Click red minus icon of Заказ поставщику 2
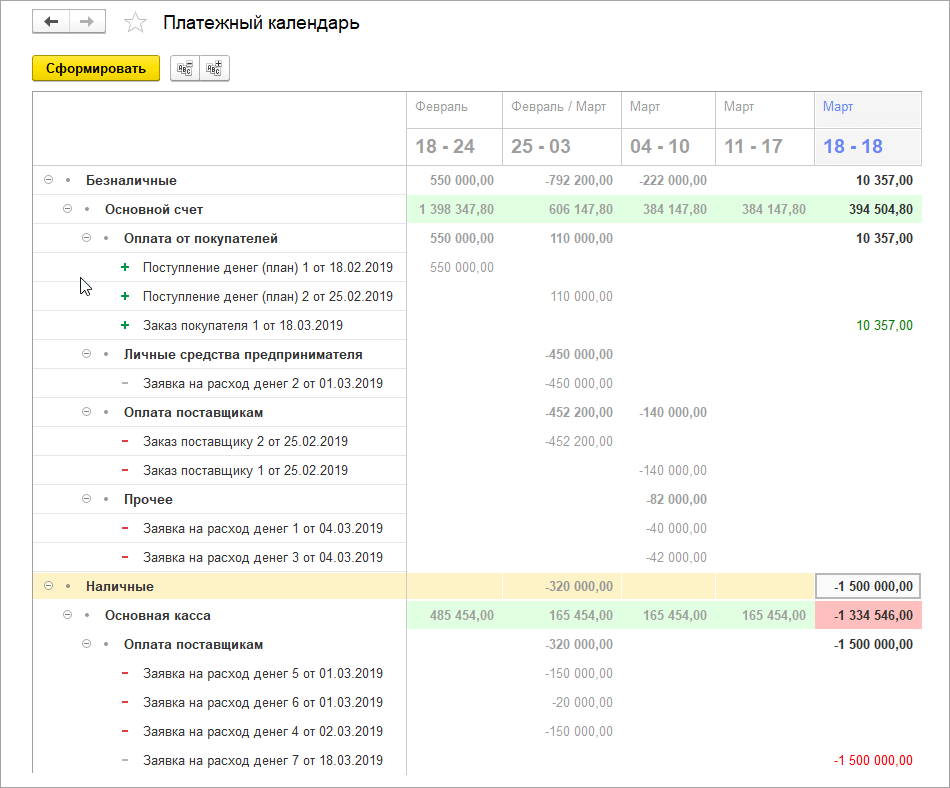Screen dimensions: 950x788 tap(125, 442)
